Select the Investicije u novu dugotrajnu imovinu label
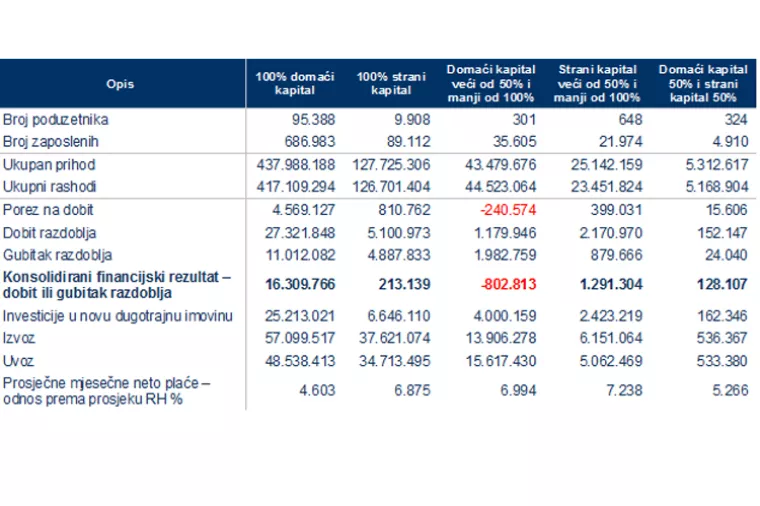 [118, 316]
